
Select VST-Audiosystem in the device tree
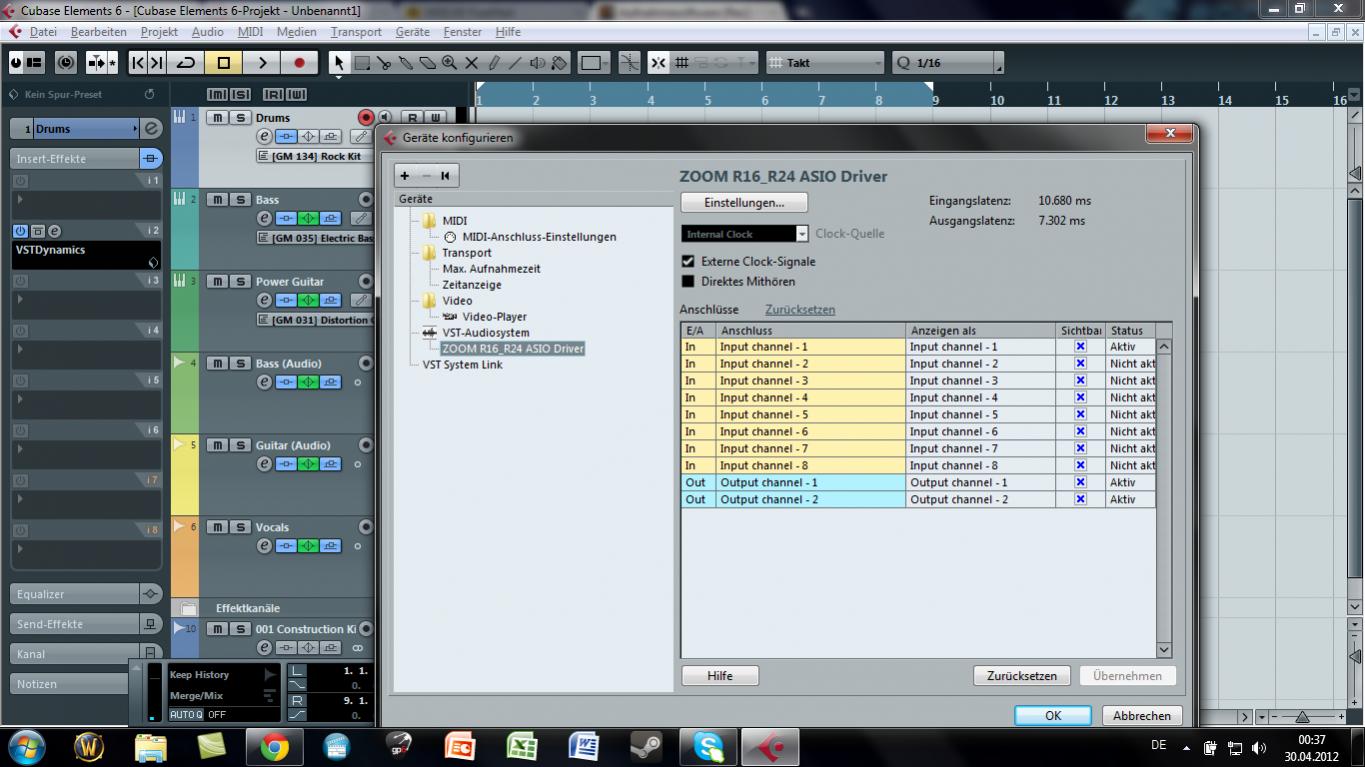486,333
